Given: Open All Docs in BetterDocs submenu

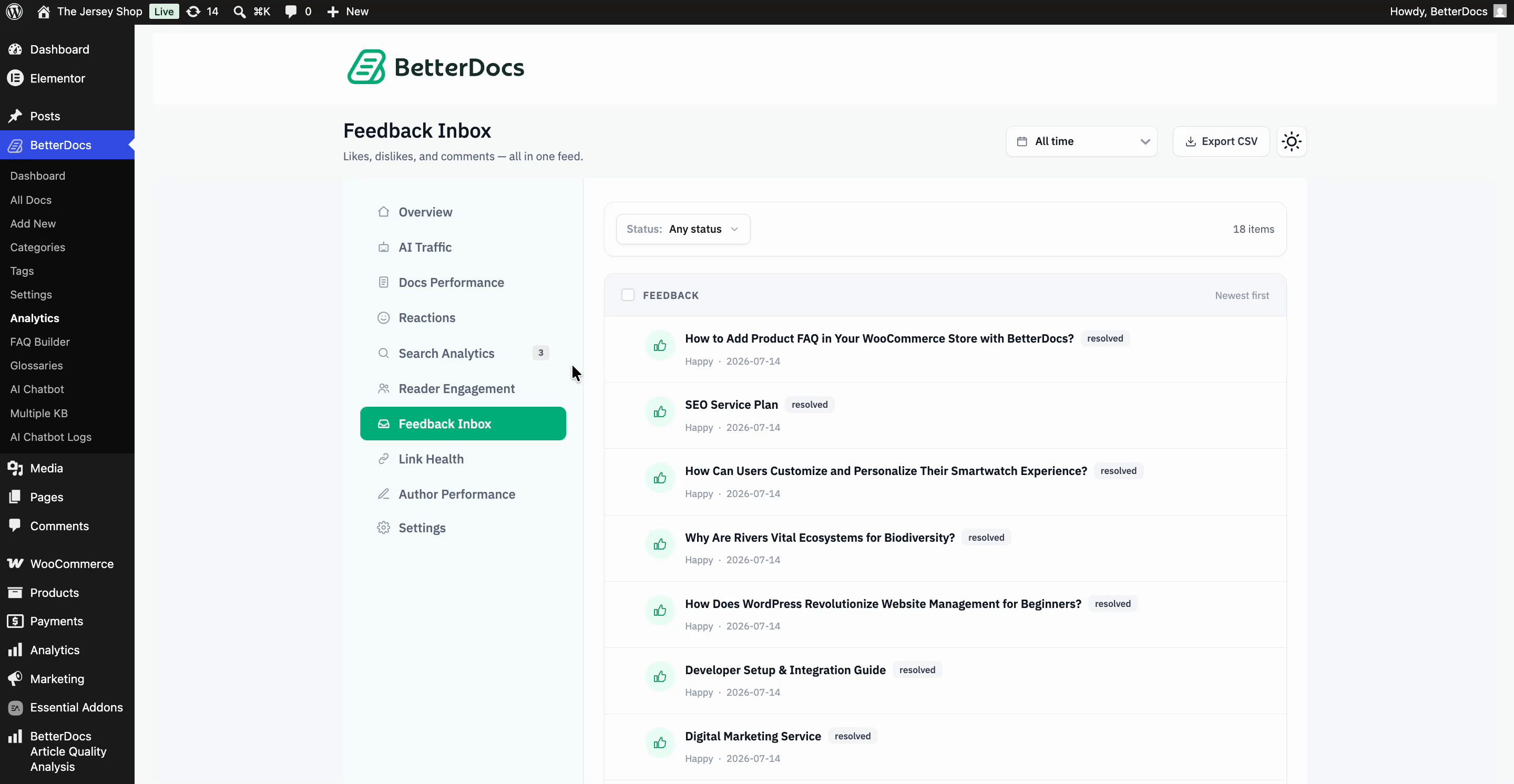Looking at the screenshot, I should pyautogui.click(x=30, y=200).
